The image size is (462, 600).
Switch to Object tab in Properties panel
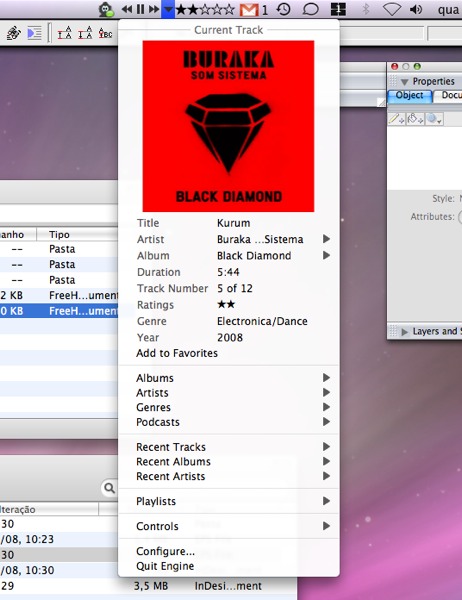point(410,96)
